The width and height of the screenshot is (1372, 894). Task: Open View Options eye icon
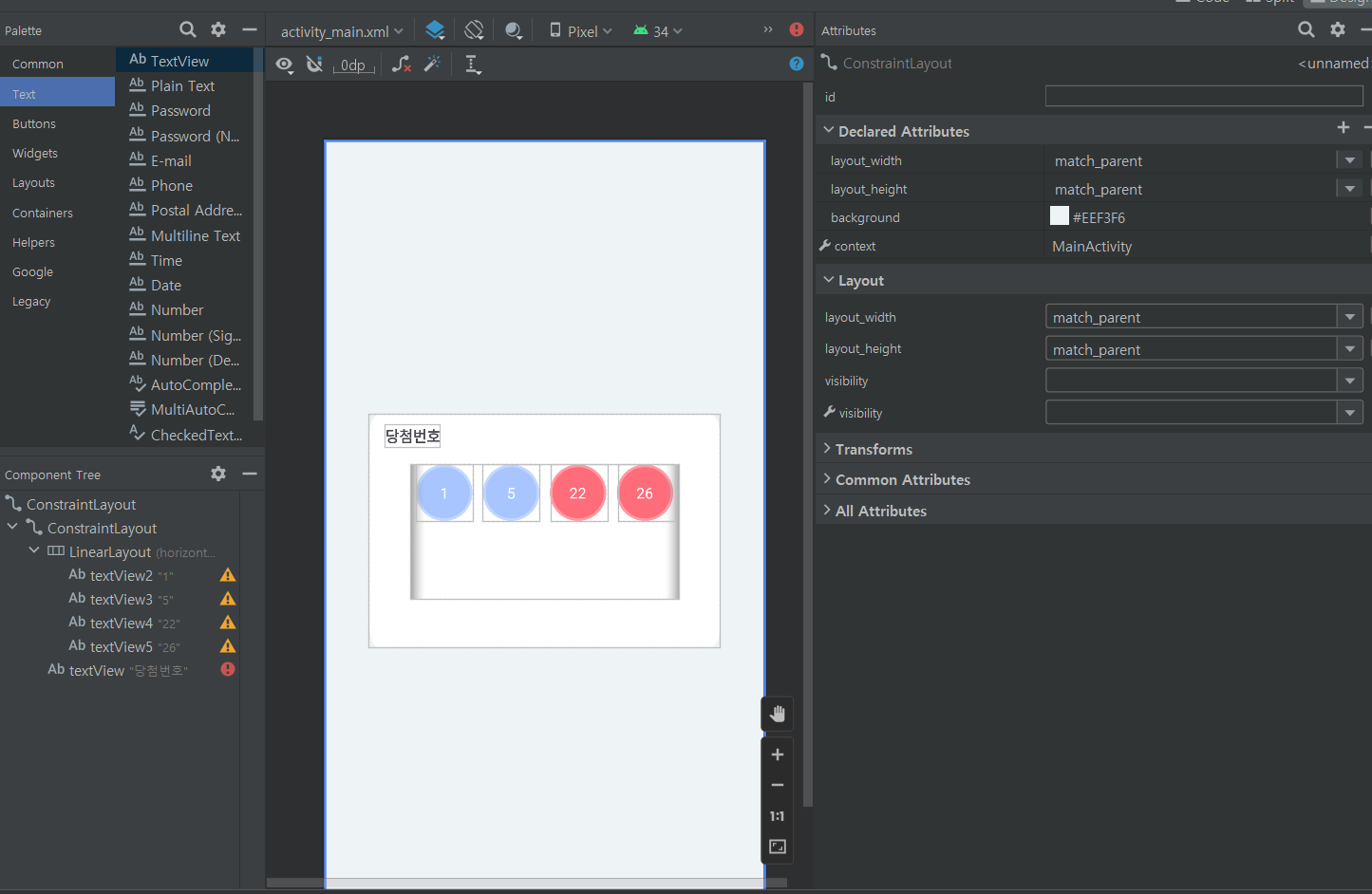click(284, 65)
